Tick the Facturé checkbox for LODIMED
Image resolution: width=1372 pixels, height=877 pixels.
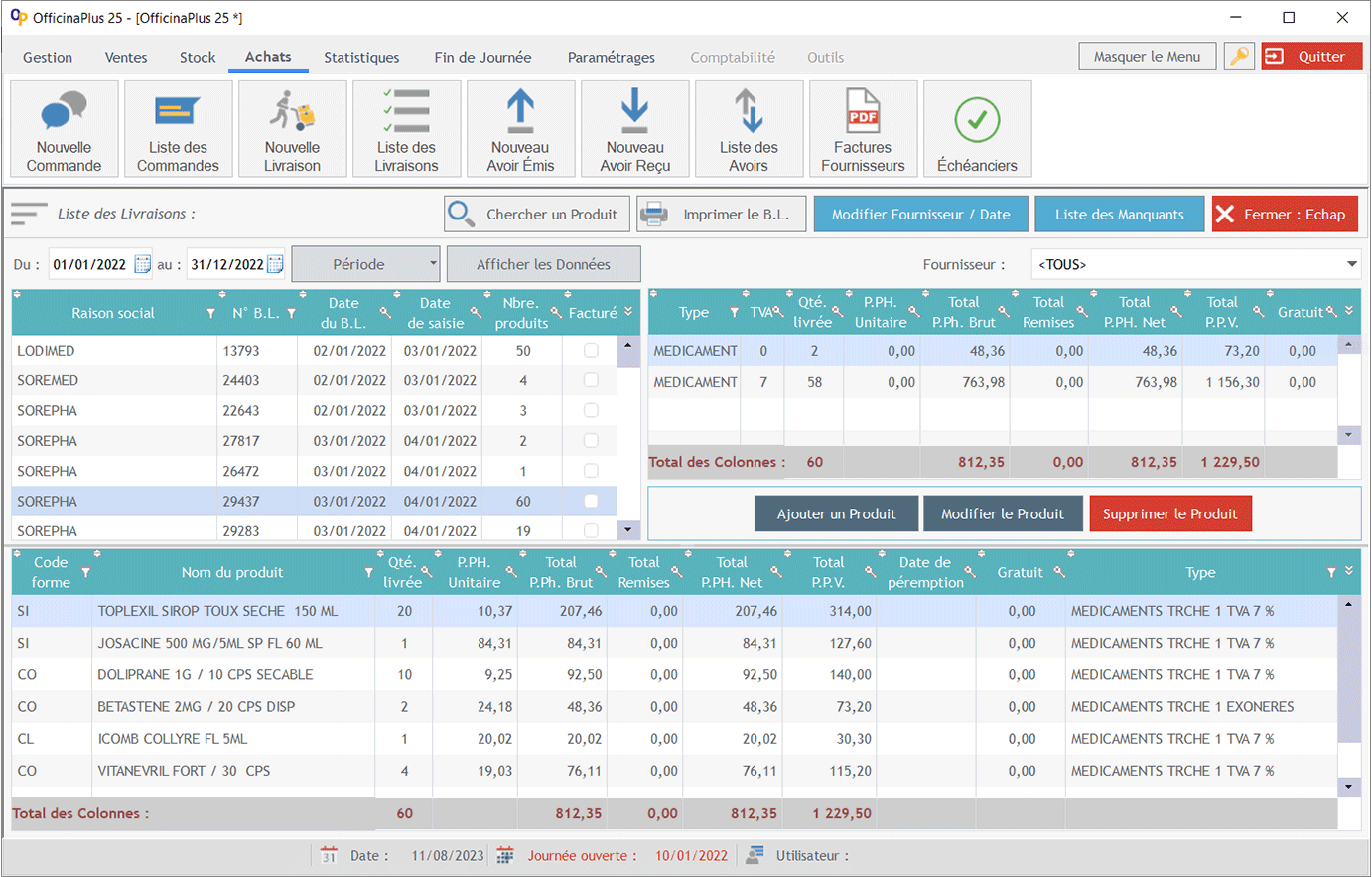(591, 351)
